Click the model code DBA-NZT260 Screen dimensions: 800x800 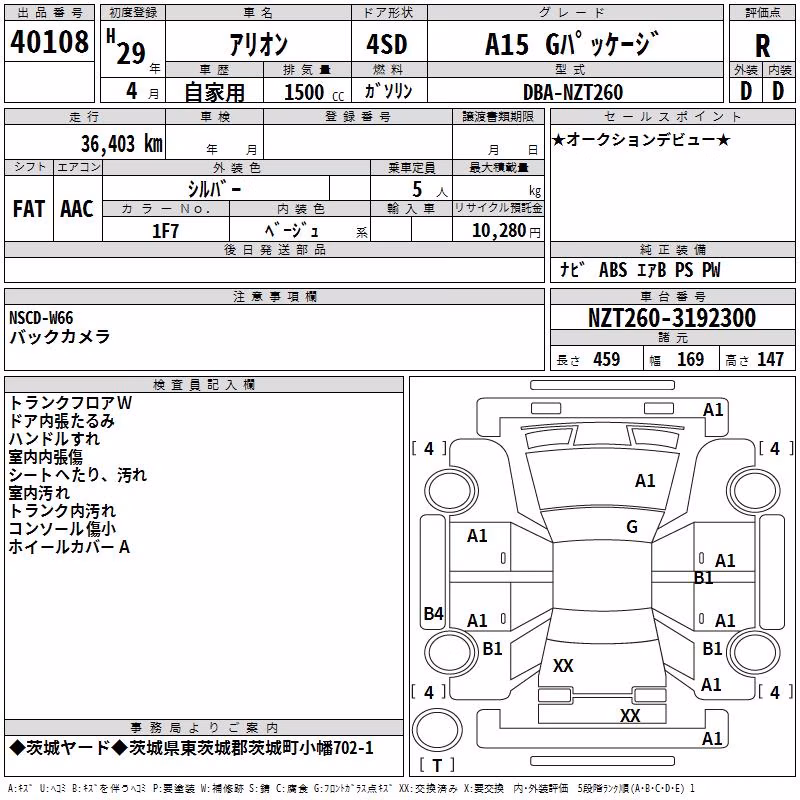pyautogui.click(x=573, y=92)
